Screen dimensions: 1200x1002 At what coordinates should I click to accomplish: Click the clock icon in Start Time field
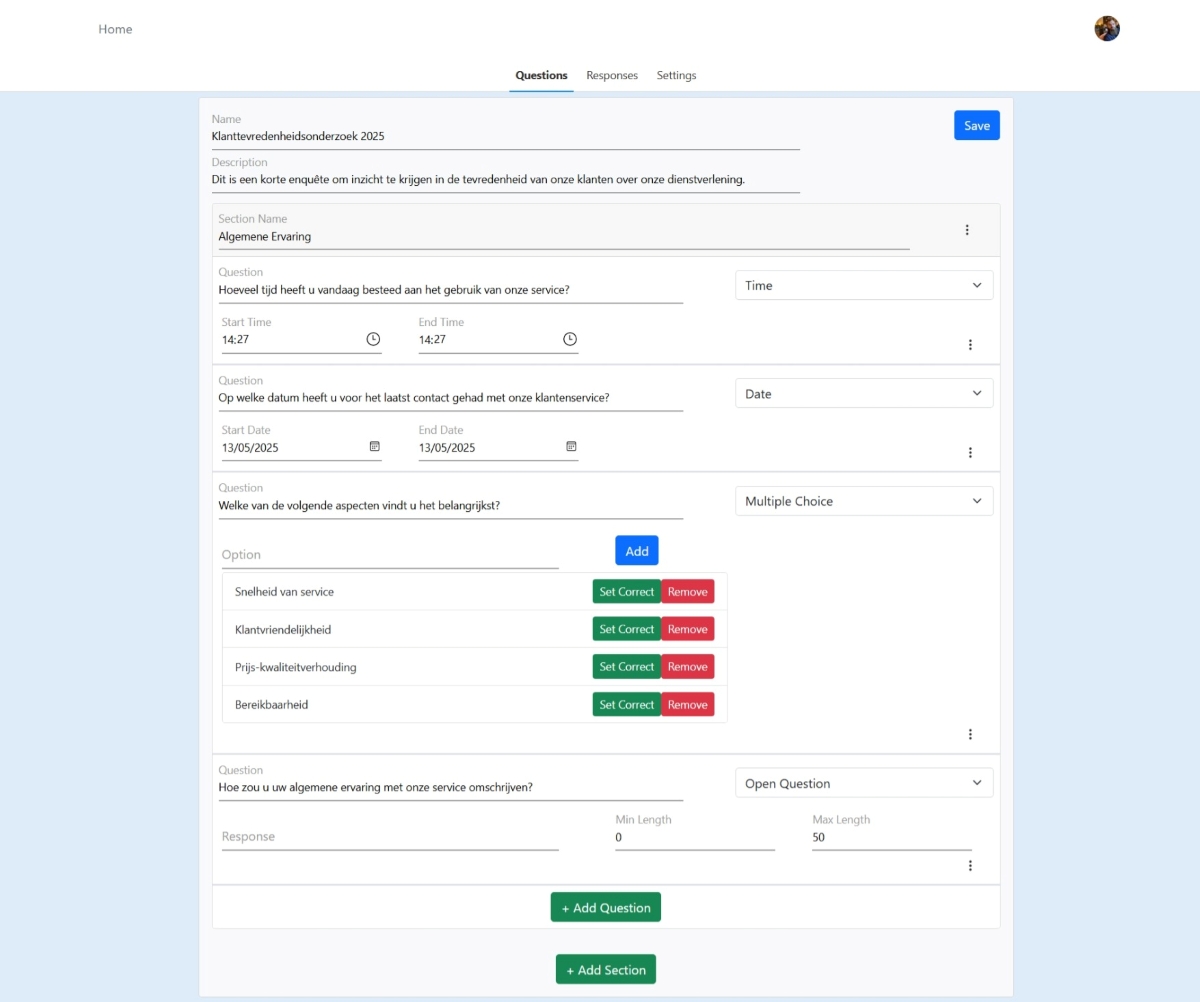tap(373, 339)
